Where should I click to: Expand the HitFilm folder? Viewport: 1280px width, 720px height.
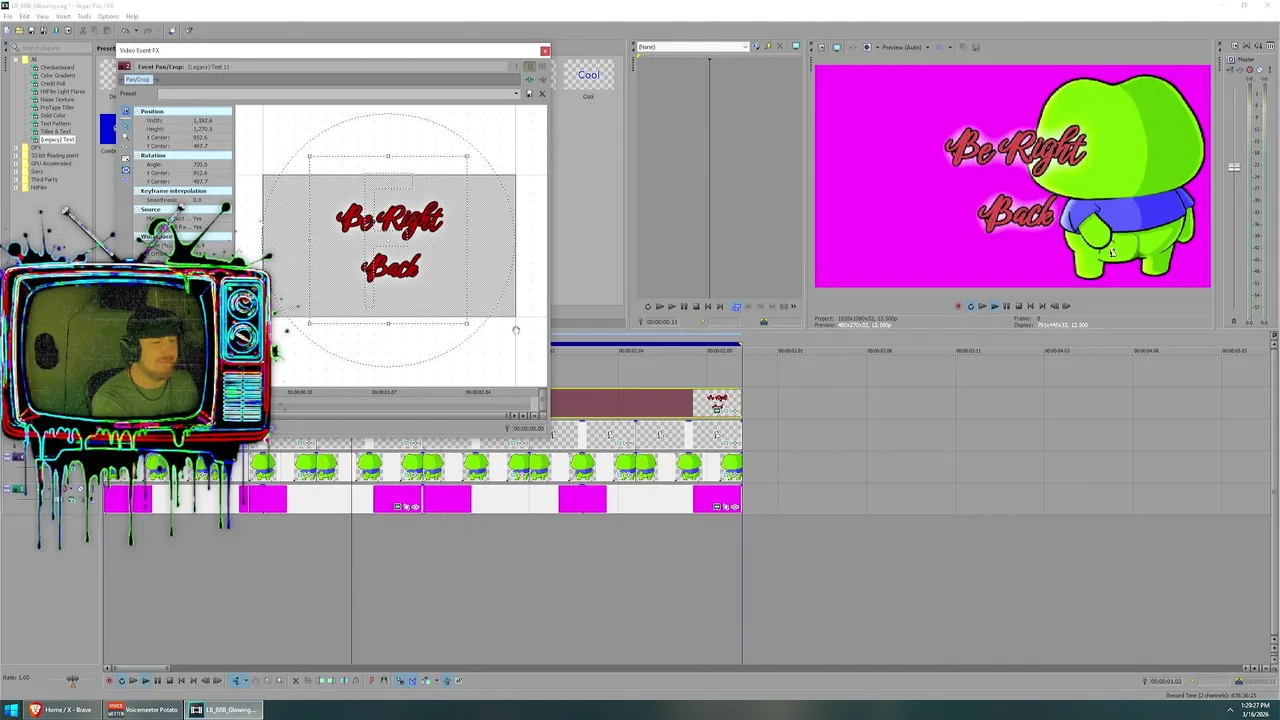[16, 187]
